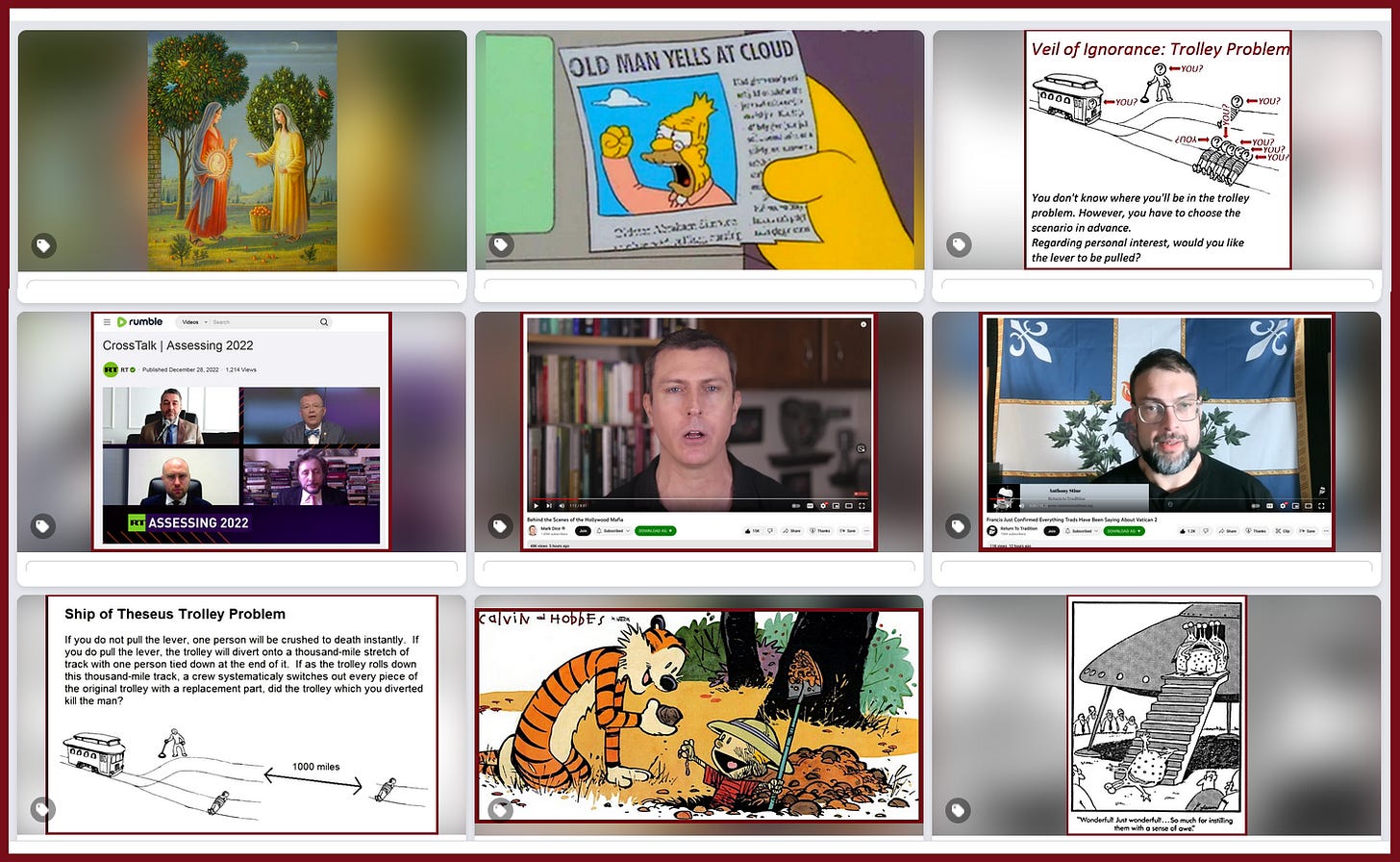Click the Rumble logo
Image resolution: width=1400 pixels, height=862 pixels.
pos(139,322)
